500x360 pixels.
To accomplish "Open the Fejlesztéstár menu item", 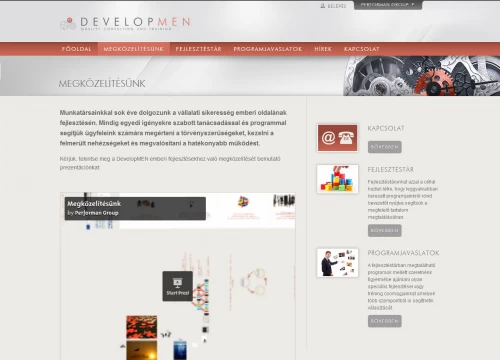I will tap(198, 49).
